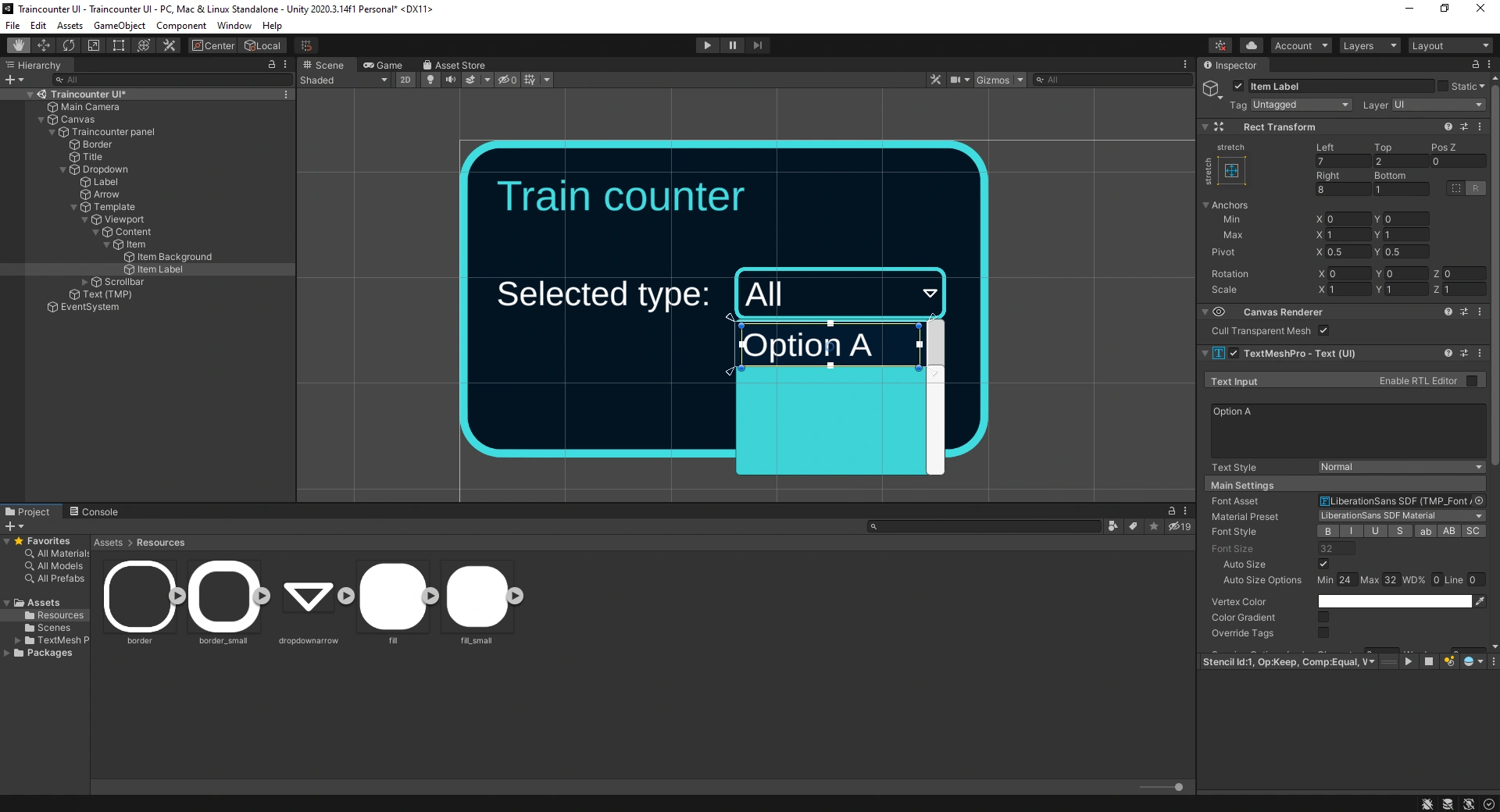Screen dimensions: 1500x812
Task: Toggle Item Label active checkbox
Action: (x=1238, y=87)
